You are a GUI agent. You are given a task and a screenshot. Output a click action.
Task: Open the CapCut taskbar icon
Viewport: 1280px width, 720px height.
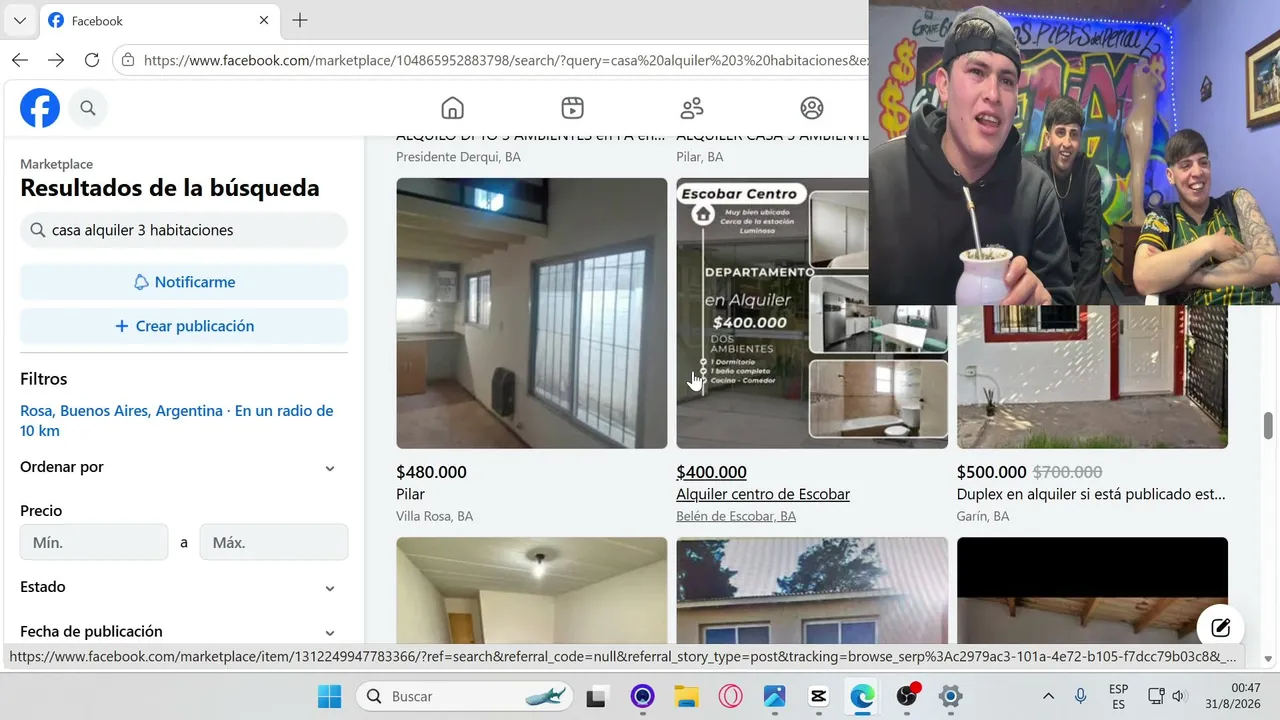[818, 696]
